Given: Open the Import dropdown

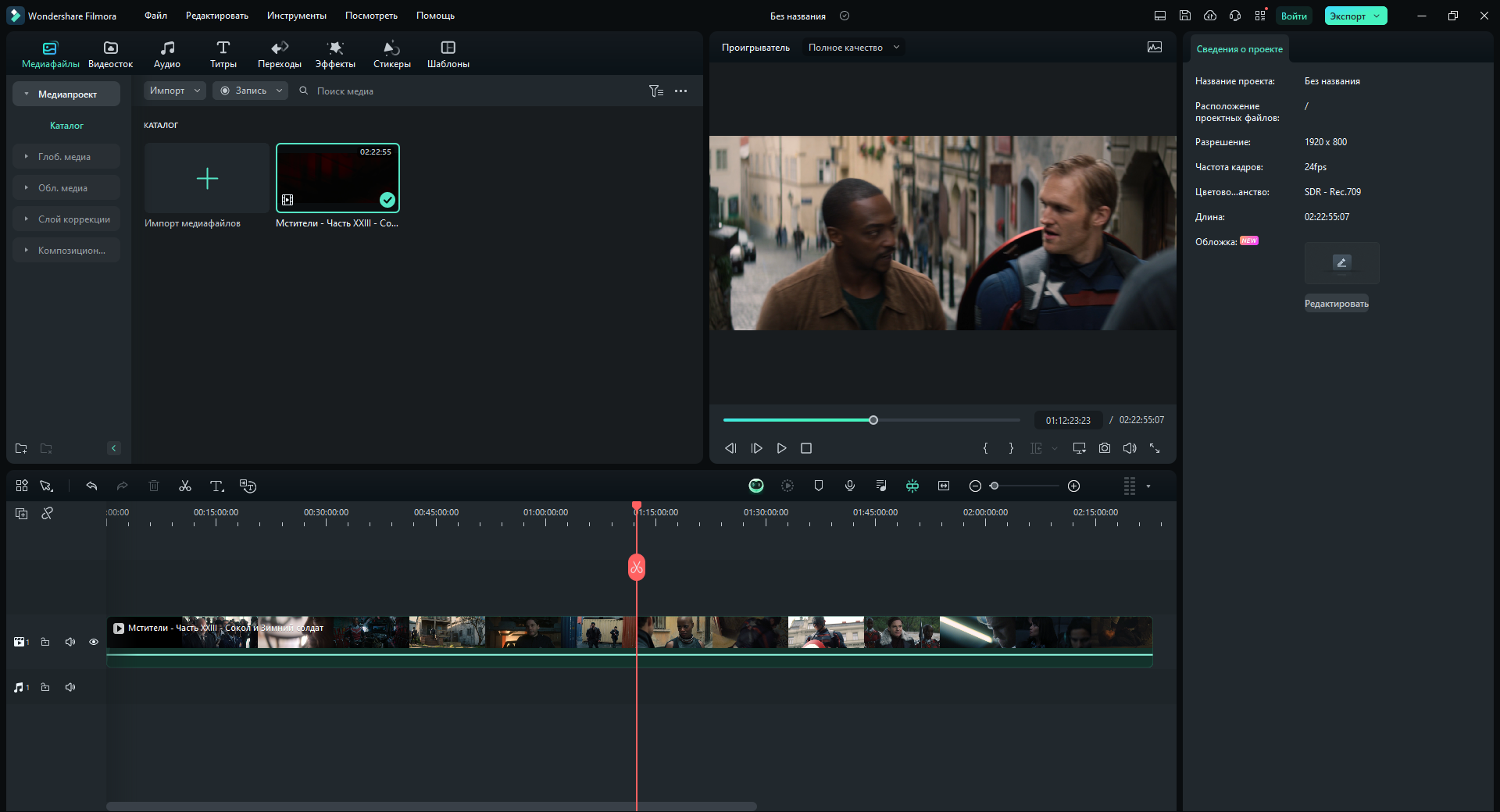Looking at the screenshot, I should pos(174,91).
